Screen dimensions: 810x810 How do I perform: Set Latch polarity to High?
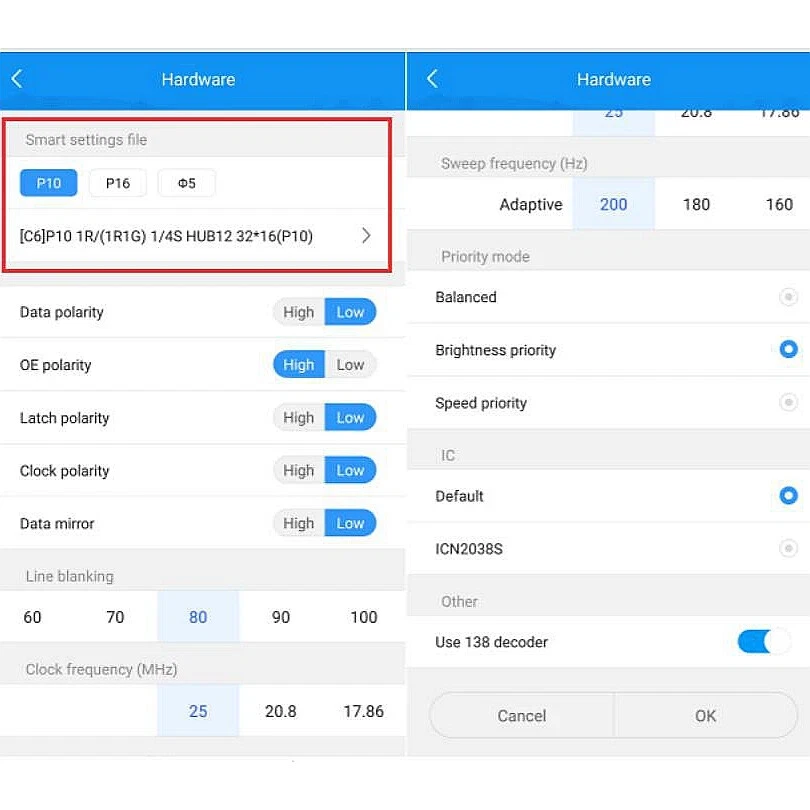[x=298, y=418]
